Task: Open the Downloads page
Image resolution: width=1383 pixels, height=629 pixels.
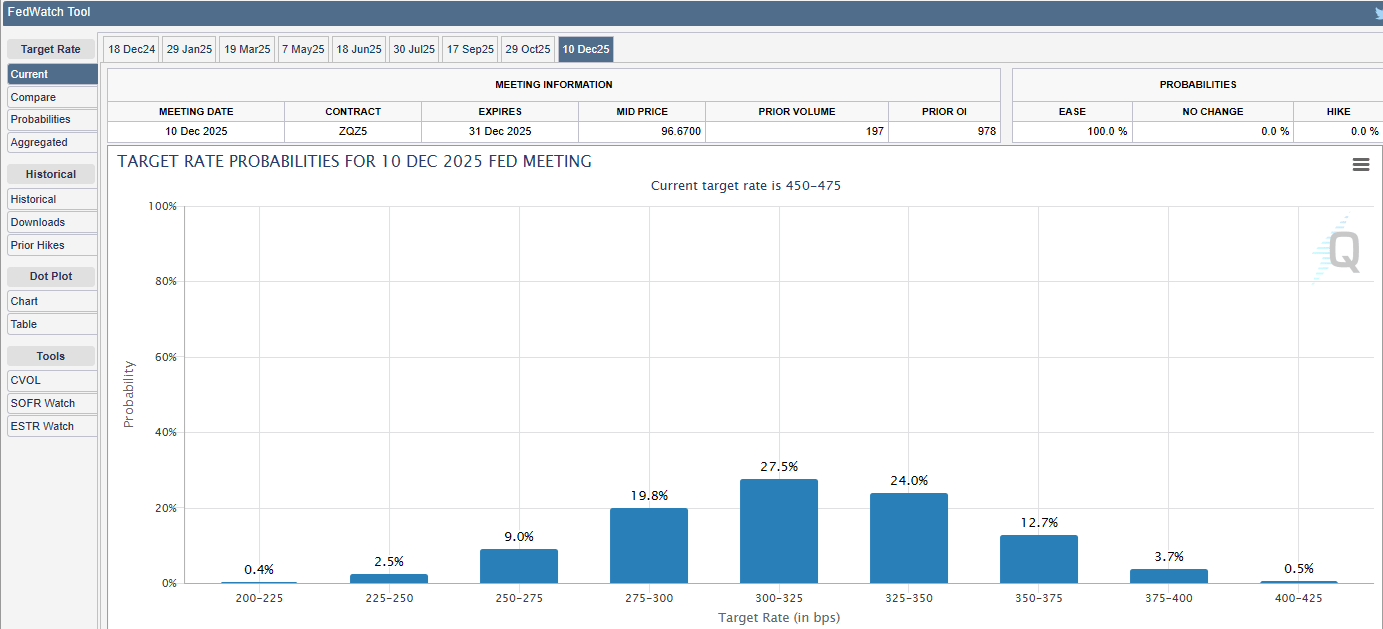Action: (x=52, y=222)
